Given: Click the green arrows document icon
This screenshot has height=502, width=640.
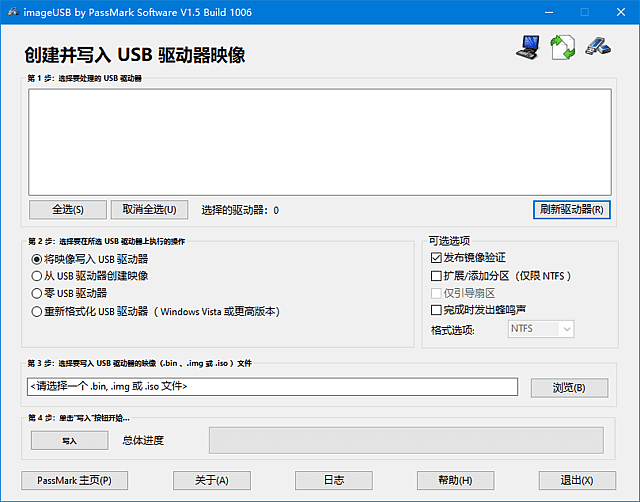Looking at the screenshot, I should pos(563,46).
